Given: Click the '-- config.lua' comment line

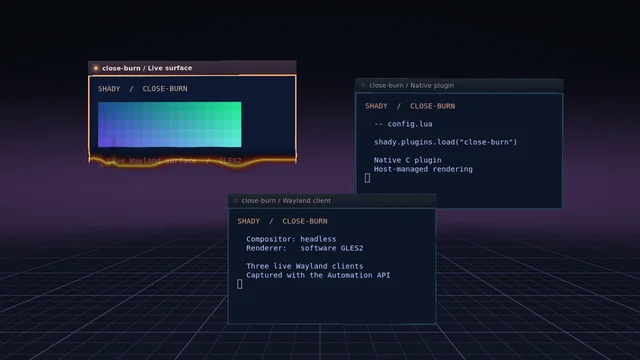Looking at the screenshot, I should tap(403, 124).
